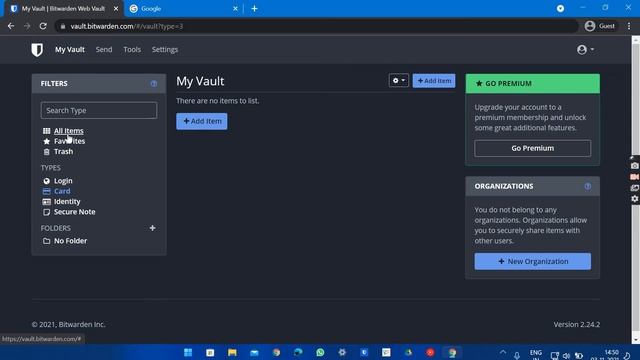Open the ORGANIZATIONS help icon
Viewport: 640px width, 360px height.
point(588,186)
